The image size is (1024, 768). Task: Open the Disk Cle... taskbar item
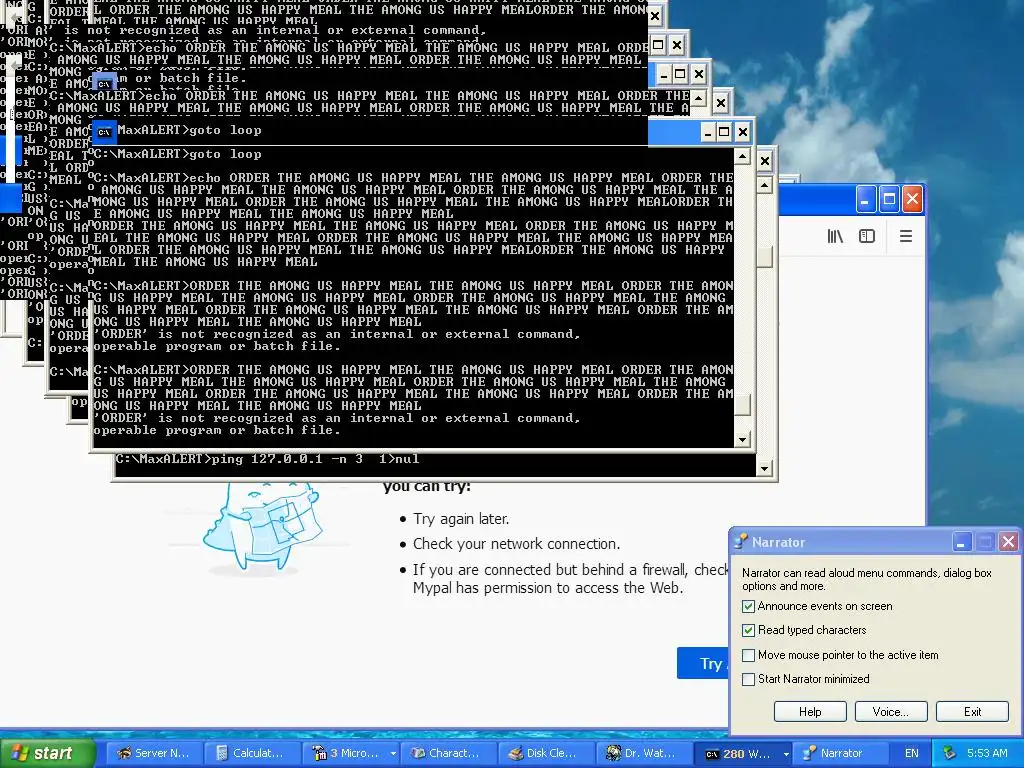(546, 753)
